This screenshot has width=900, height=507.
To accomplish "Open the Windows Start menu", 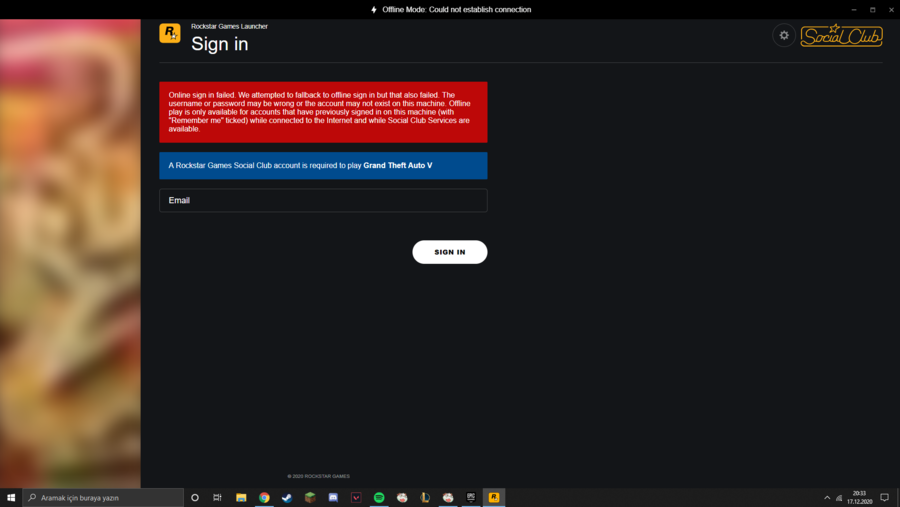I will coord(11,497).
